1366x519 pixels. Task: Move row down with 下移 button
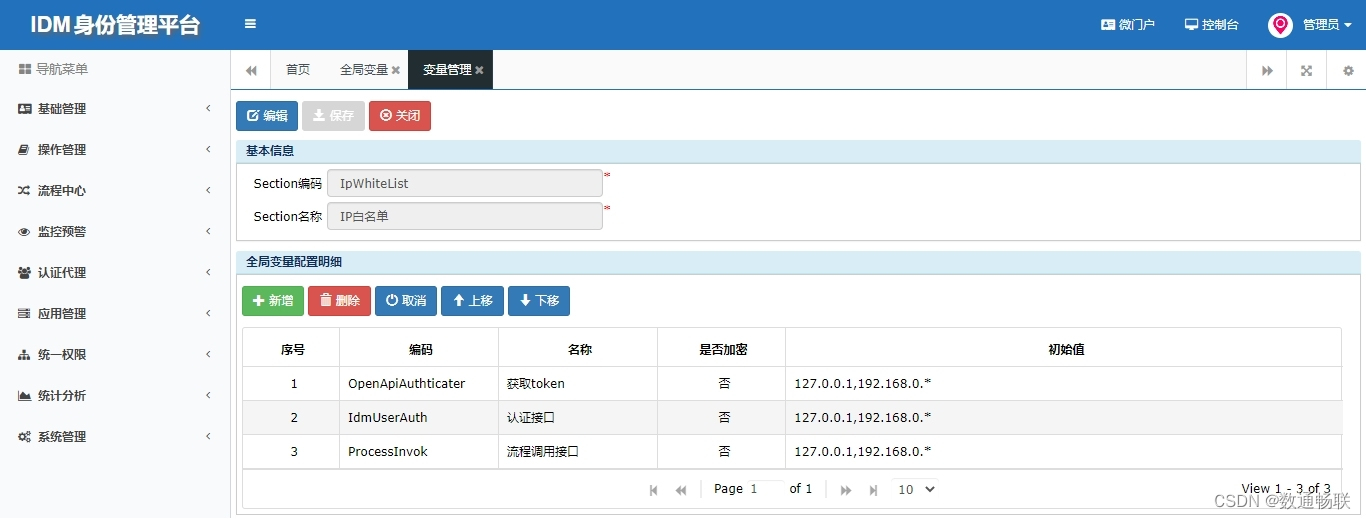tap(539, 301)
